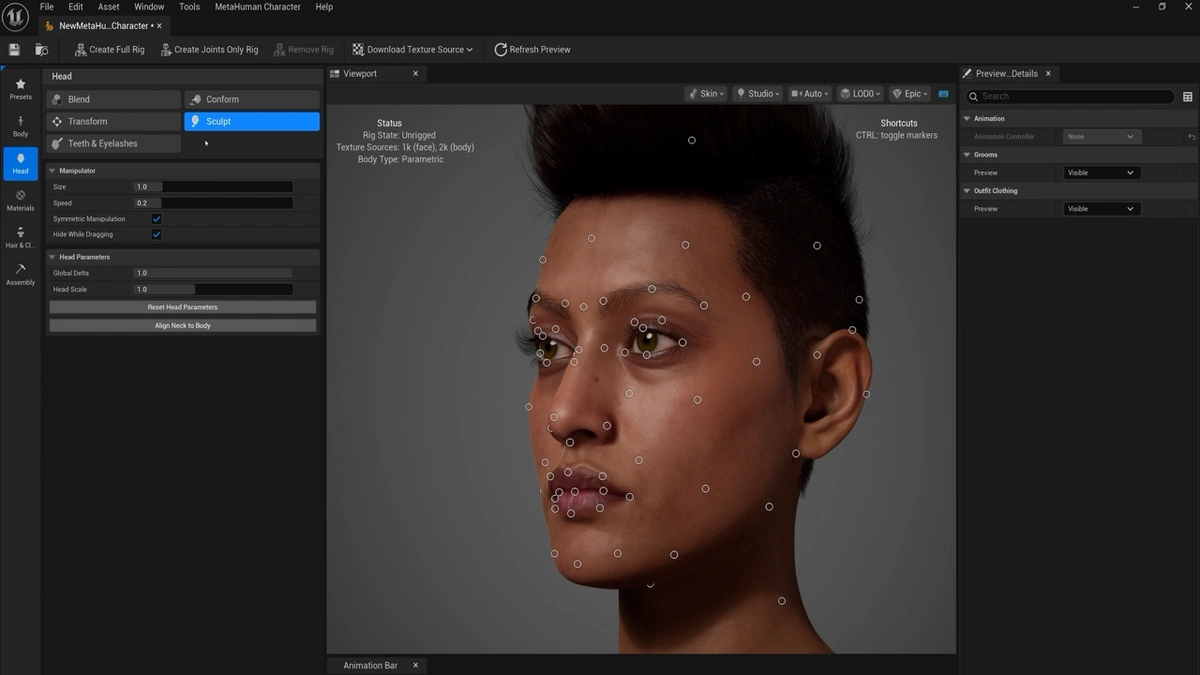Click Reset Head Parameters
1200x675 pixels.
pos(182,307)
